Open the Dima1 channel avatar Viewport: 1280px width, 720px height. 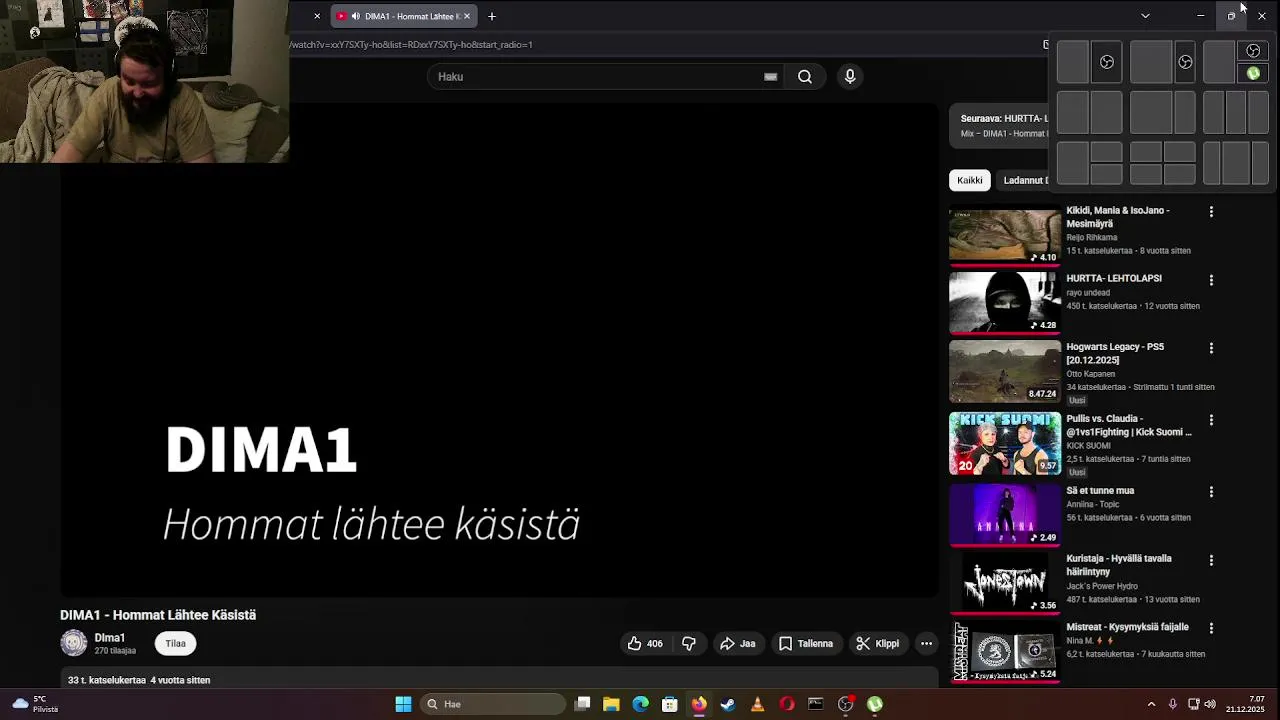[74, 643]
